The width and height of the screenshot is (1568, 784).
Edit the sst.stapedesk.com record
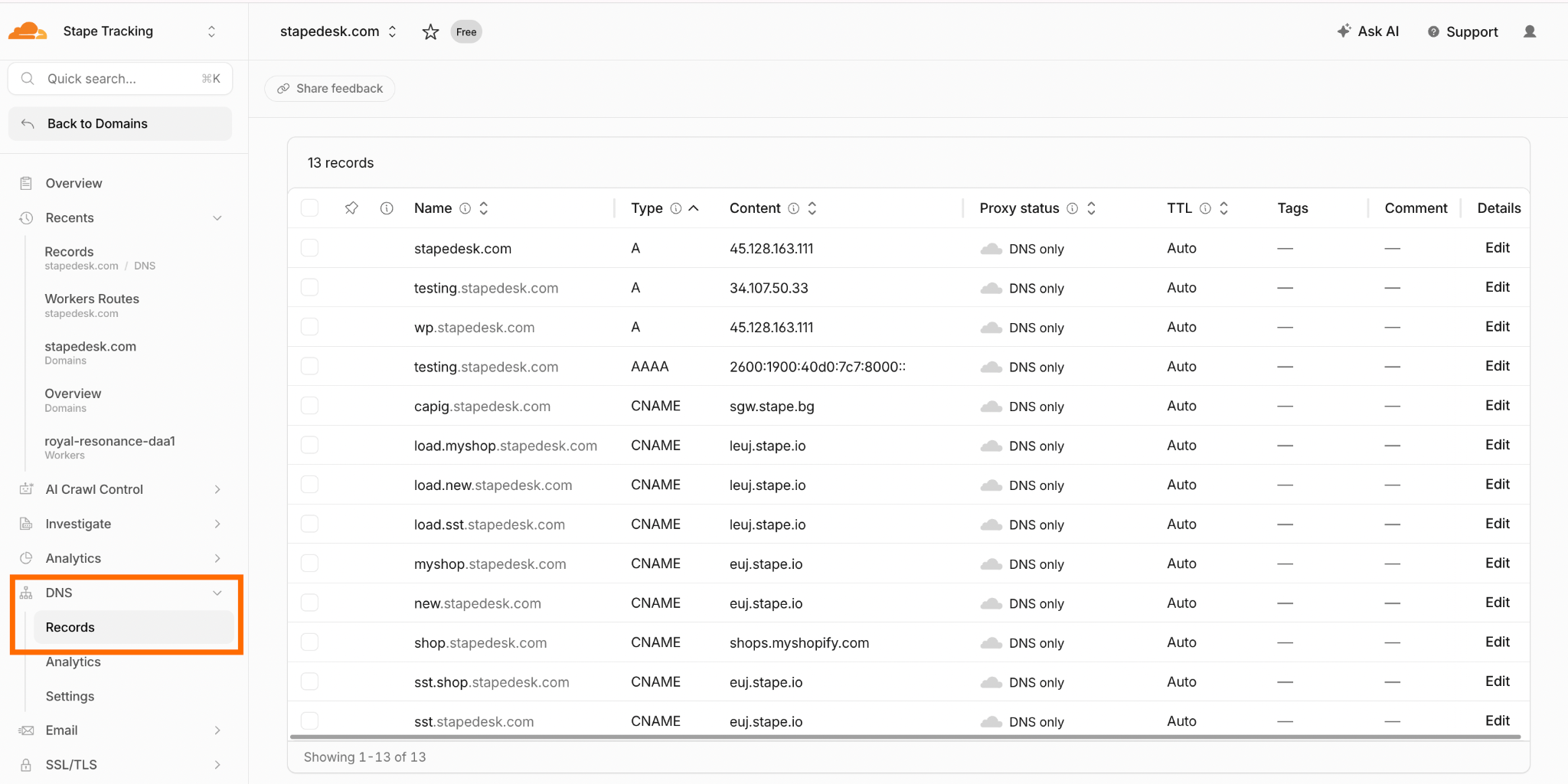tap(1497, 721)
